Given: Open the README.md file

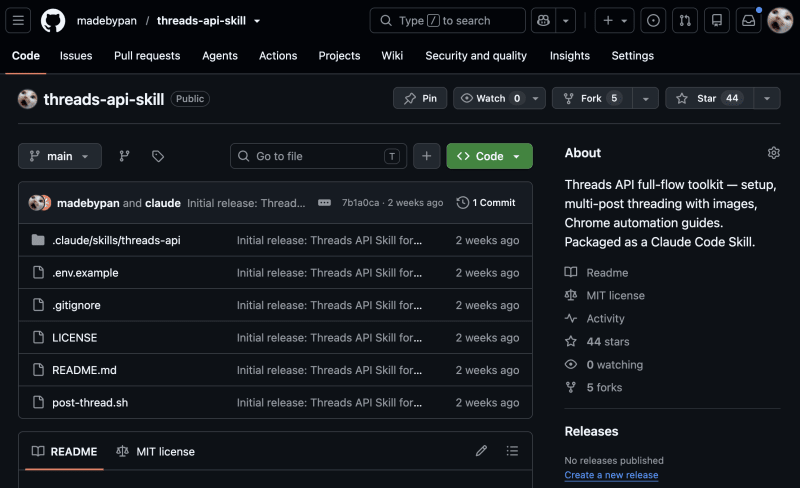Looking at the screenshot, I should (84, 370).
